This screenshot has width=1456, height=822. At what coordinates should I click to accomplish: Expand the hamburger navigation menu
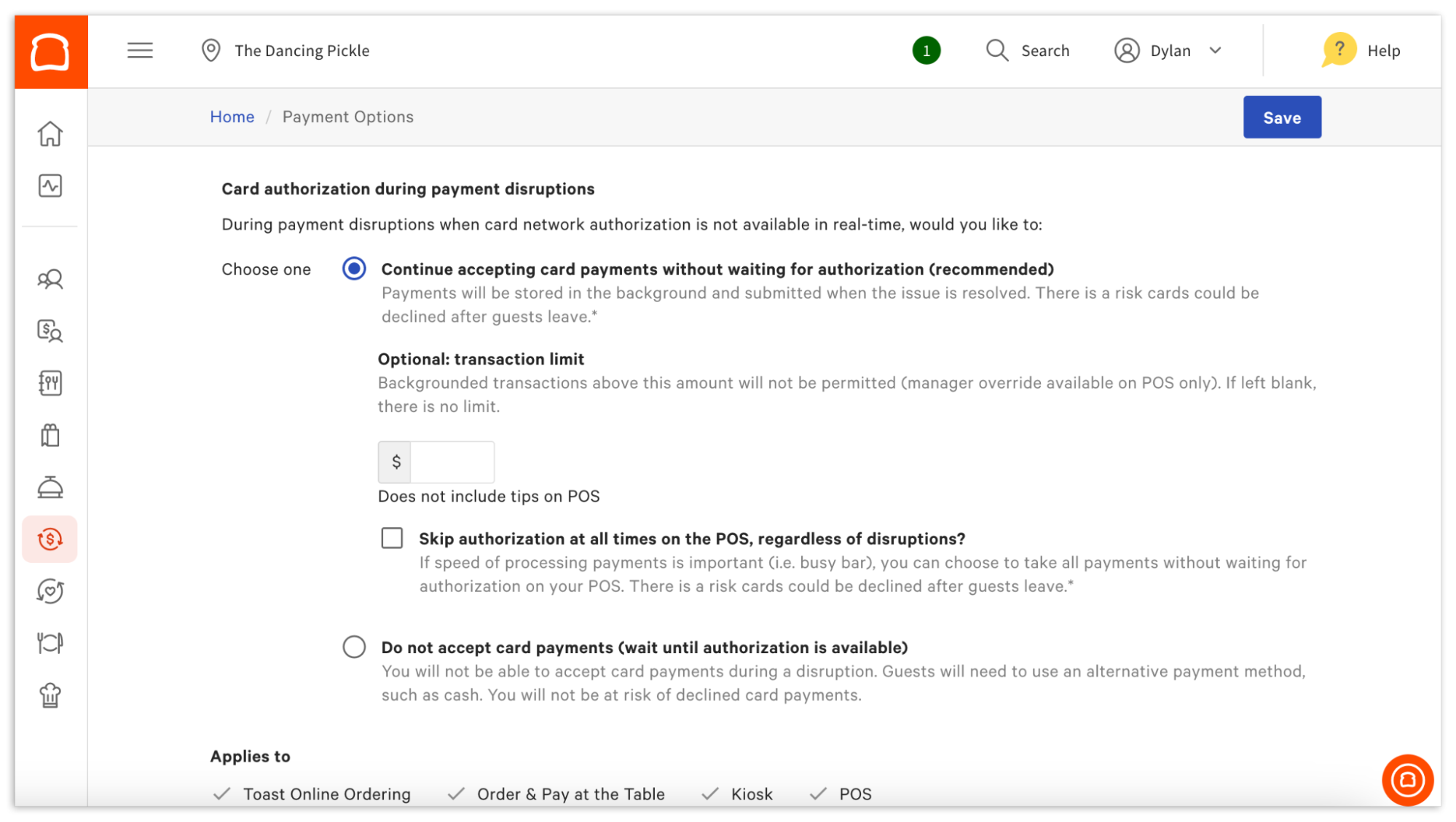point(140,50)
